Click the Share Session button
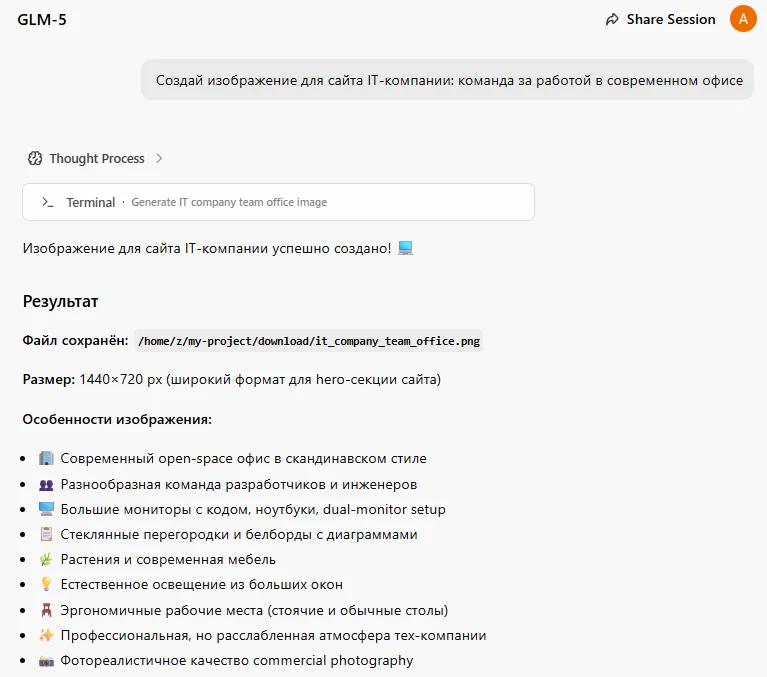This screenshot has height=677, width=767. (x=660, y=20)
